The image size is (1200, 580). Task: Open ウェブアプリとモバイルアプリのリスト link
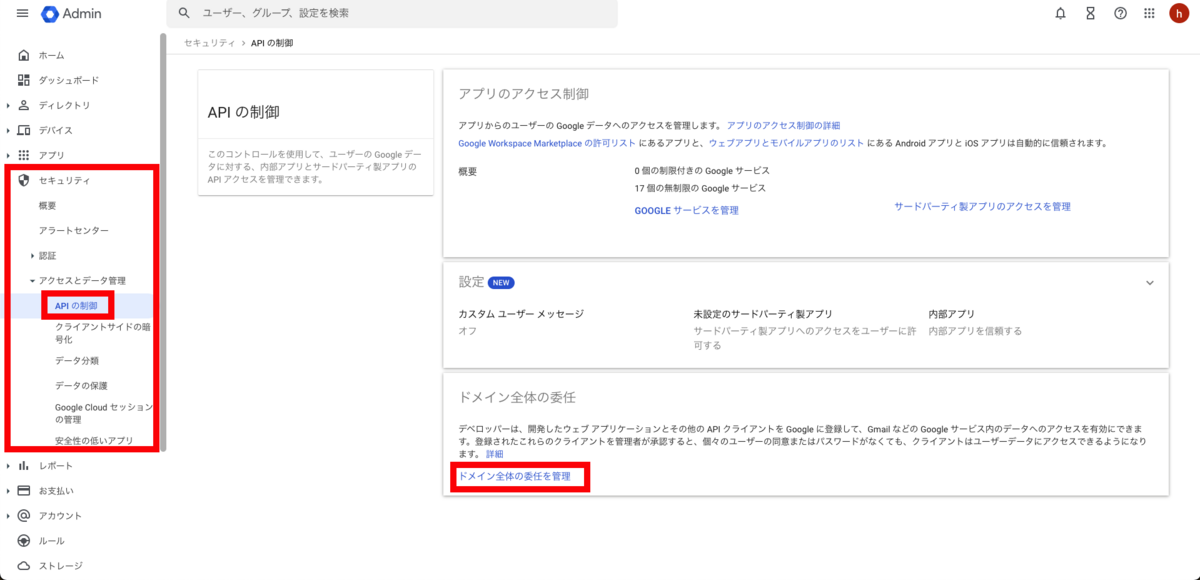pos(787,143)
